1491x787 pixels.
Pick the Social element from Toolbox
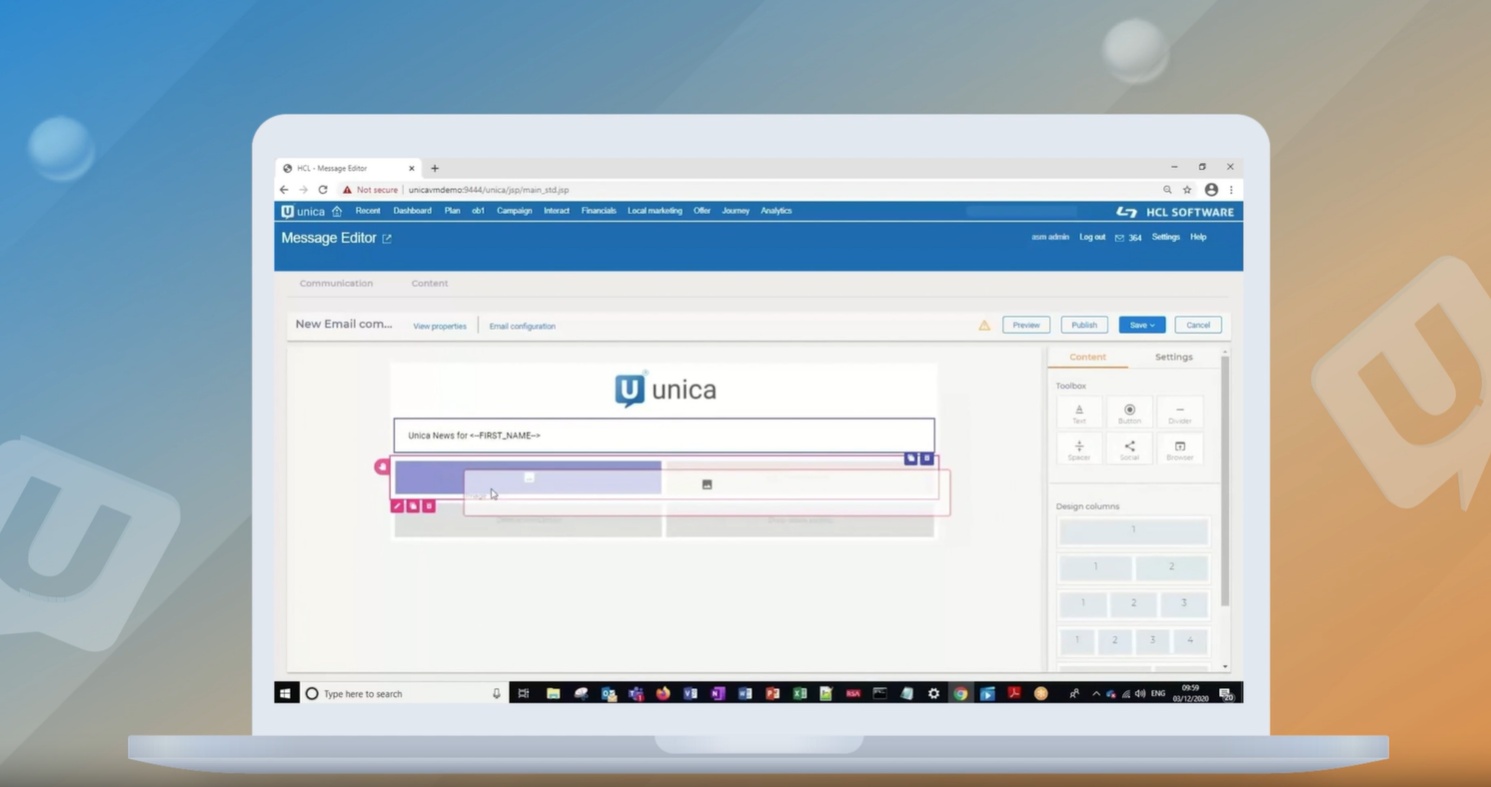point(1129,450)
